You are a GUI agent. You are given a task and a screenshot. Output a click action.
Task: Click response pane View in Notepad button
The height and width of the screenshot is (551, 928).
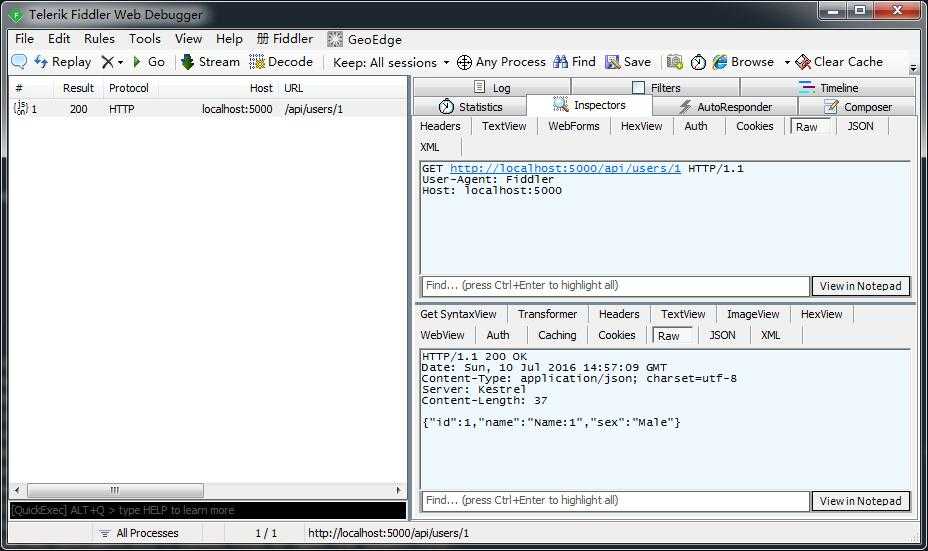861,501
